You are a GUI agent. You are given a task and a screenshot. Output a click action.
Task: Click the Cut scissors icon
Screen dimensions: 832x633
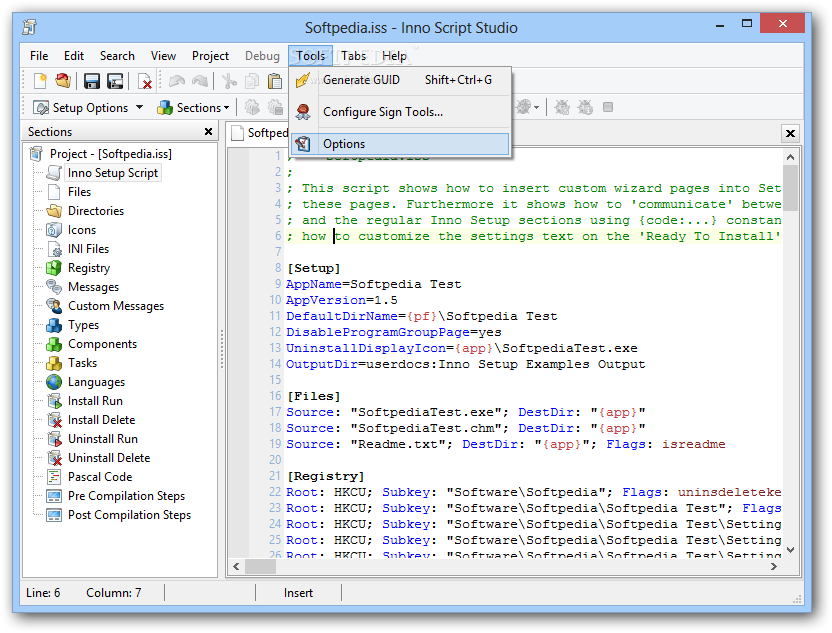click(x=229, y=81)
